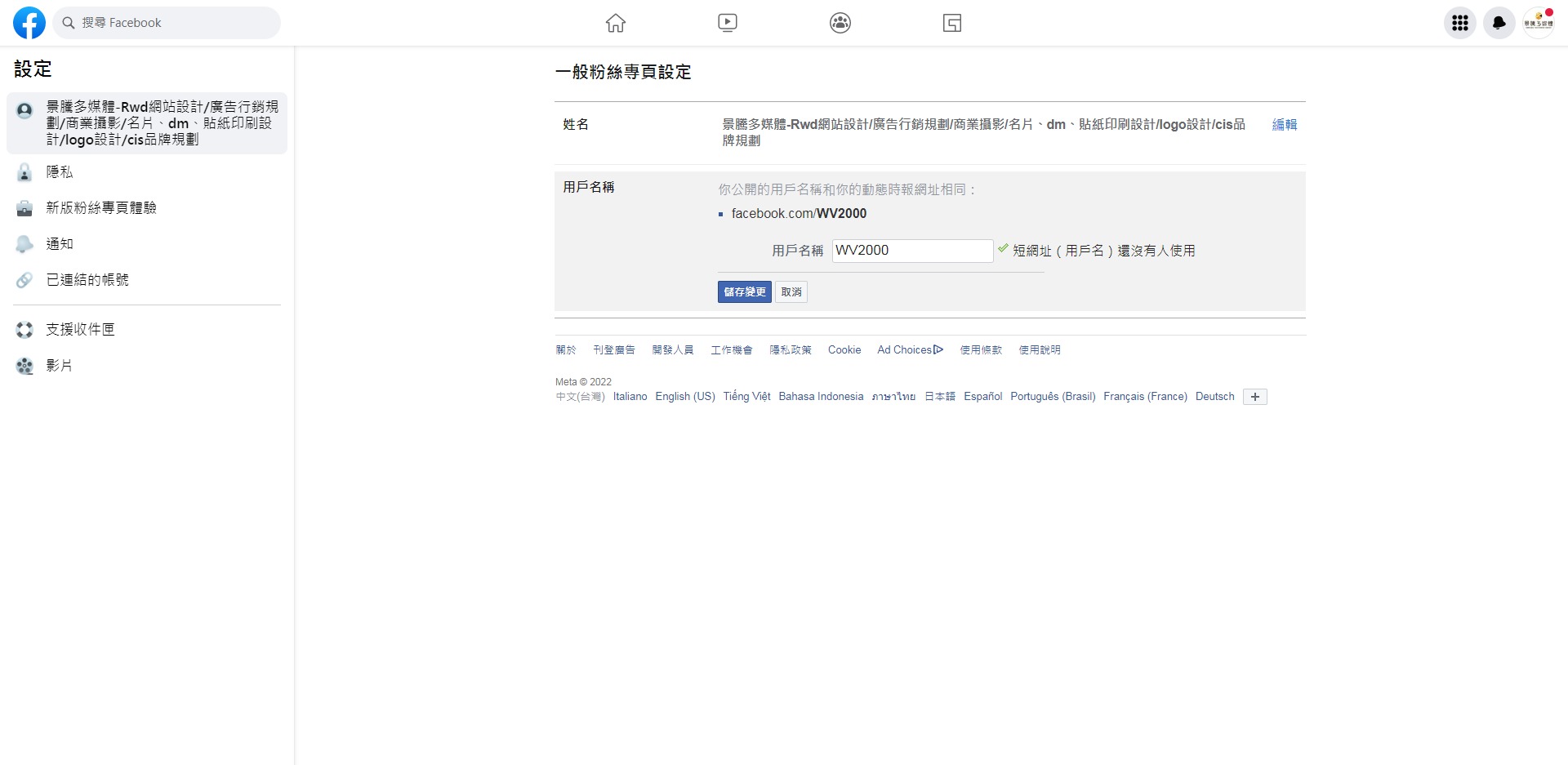Switch language to Français (France)

click(x=1145, y=397)
